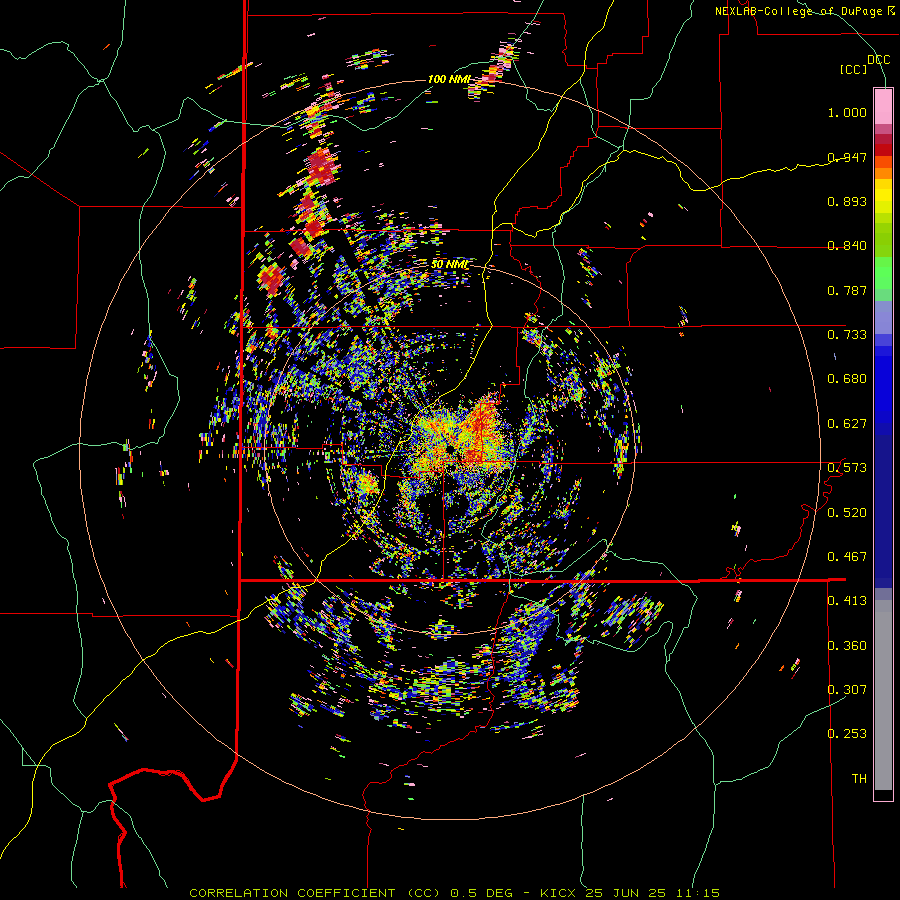Click the 0.253 legend value
The image size is (900, 900).
847,734
